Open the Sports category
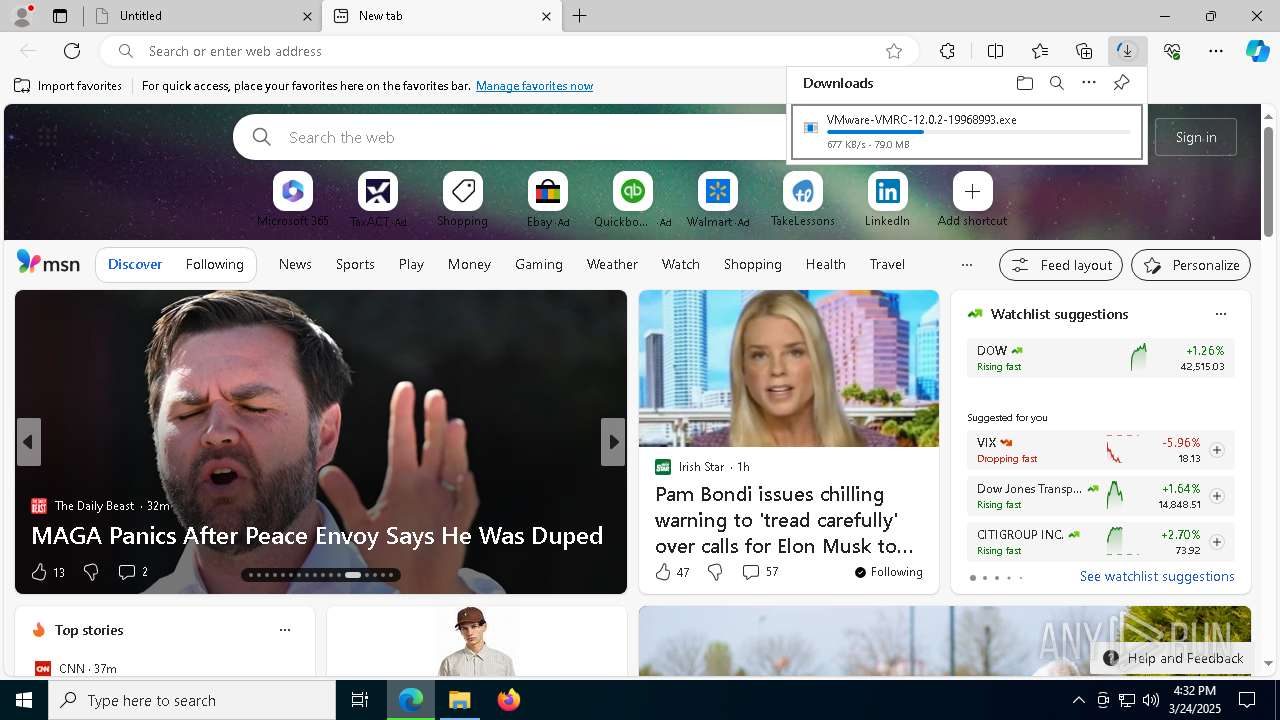 pyautogui.click(x=355, y=265)
